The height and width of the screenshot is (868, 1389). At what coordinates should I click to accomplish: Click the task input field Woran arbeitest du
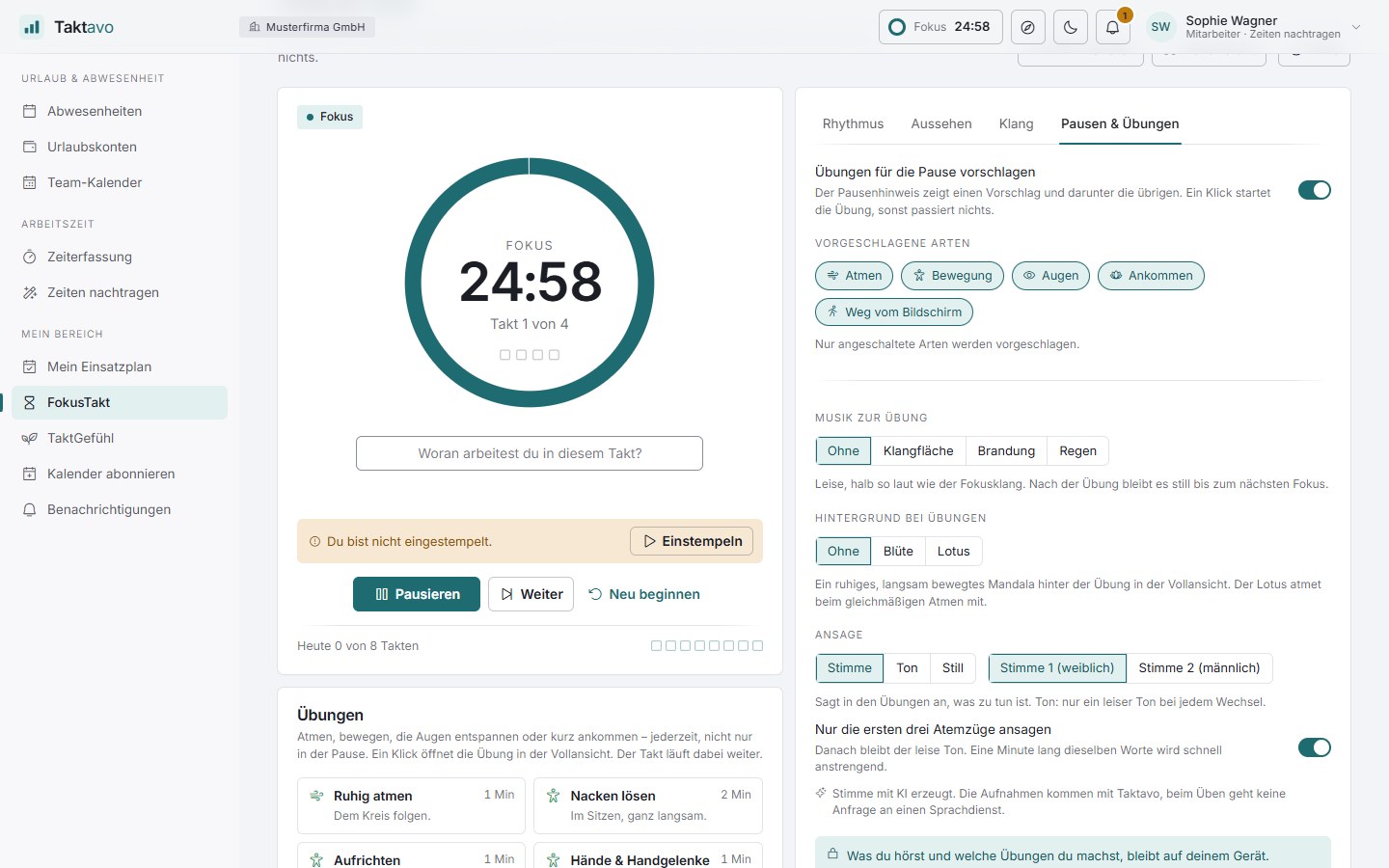[530, 453]
